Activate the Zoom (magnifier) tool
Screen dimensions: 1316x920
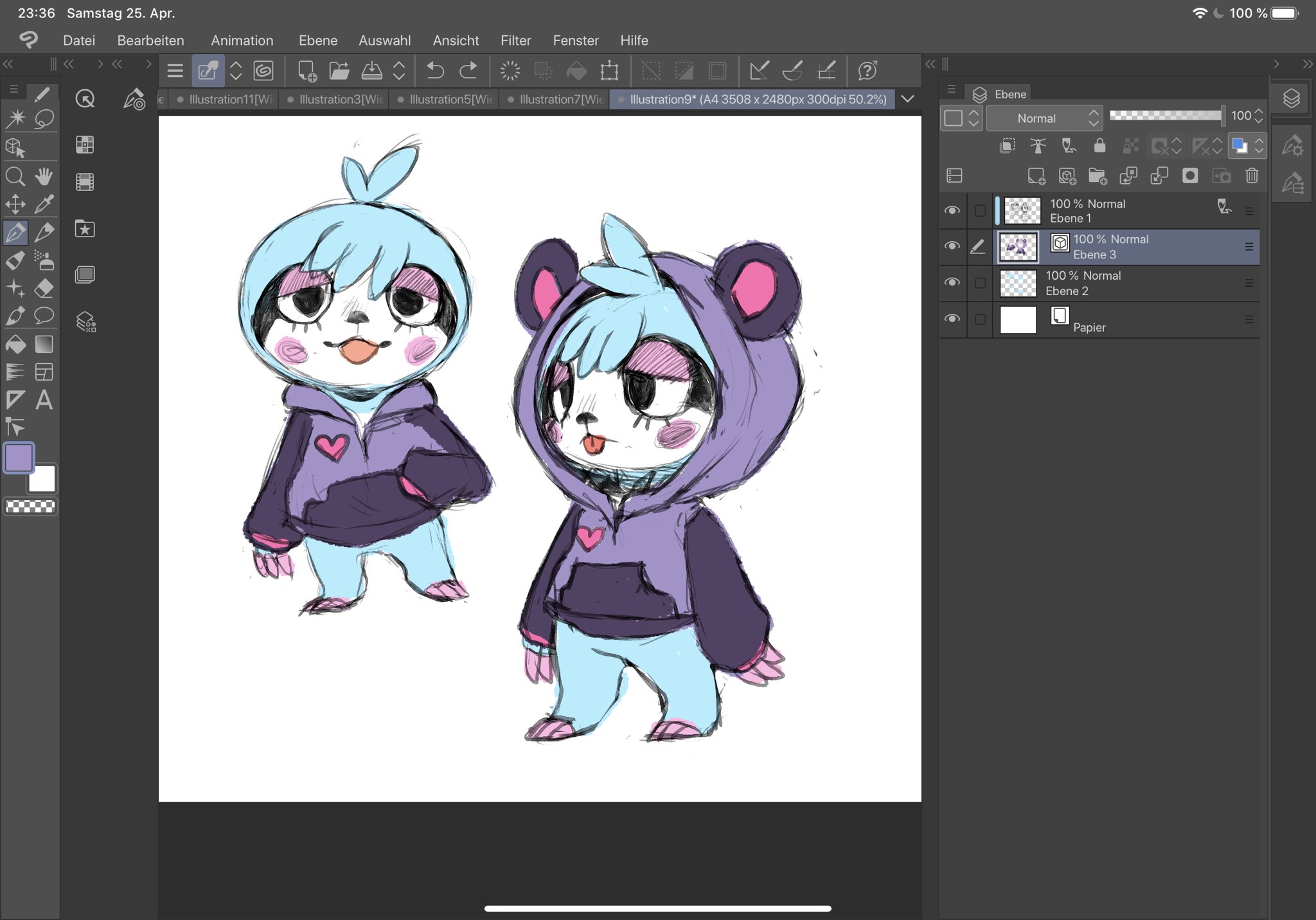coord(15,177)
